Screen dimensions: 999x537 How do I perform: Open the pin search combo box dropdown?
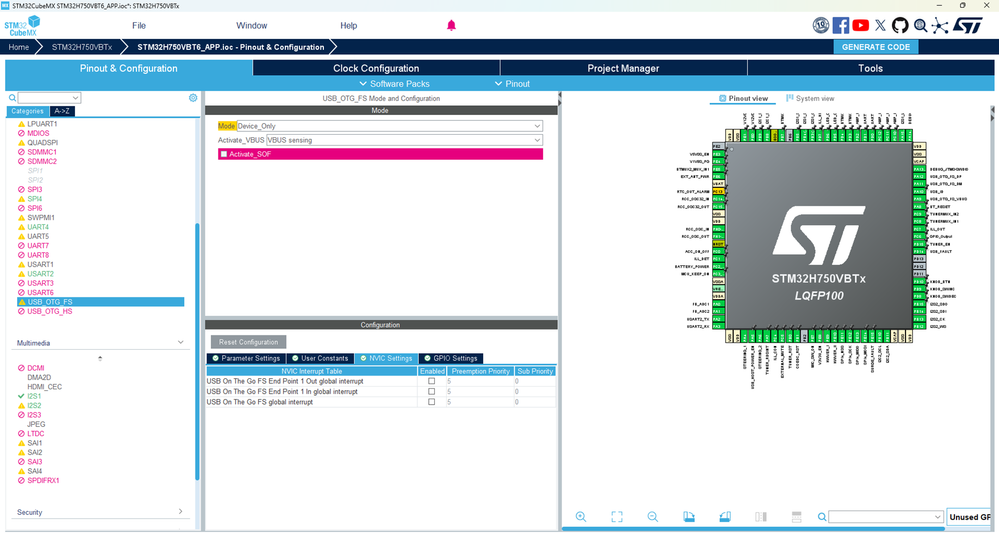click(937, 517)
